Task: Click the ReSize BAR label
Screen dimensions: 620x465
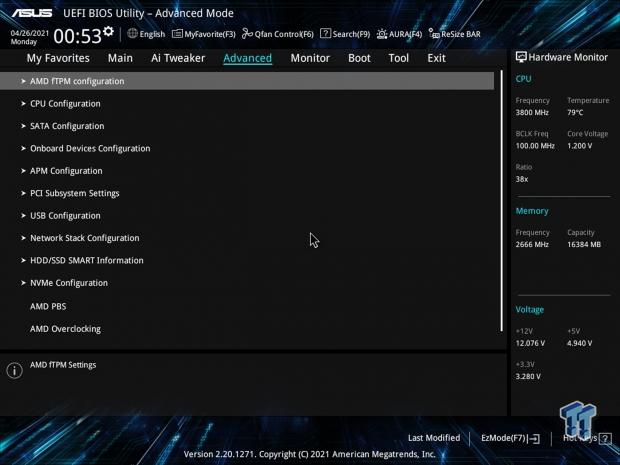Action: click(x=461, y=34)
